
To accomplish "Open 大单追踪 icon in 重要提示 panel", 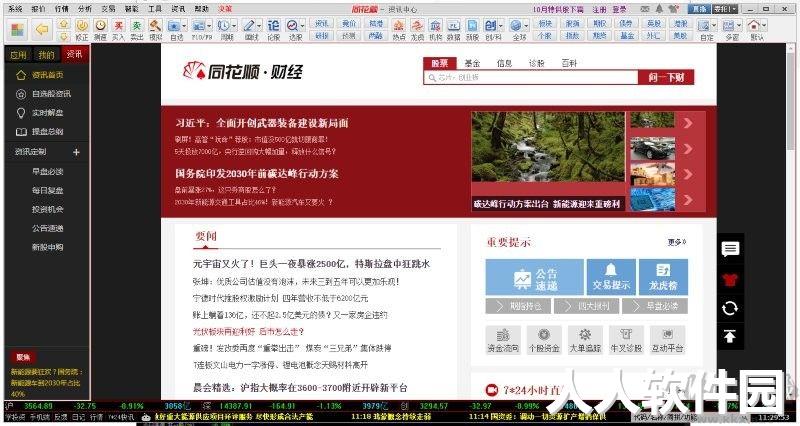I will (585, 340).
